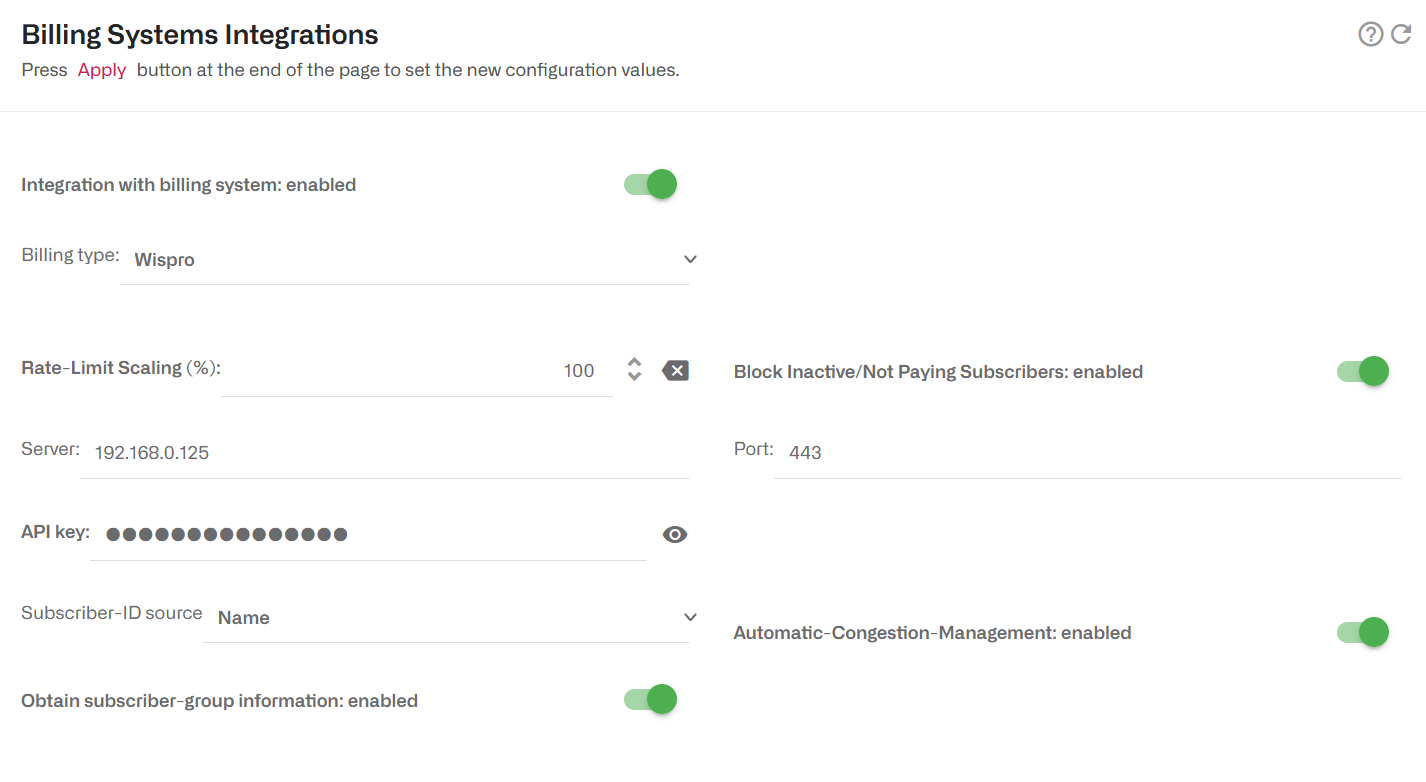Turn off Obtain subscriber-group information switch
This screenshot has height=782, width=1426.
651,700
